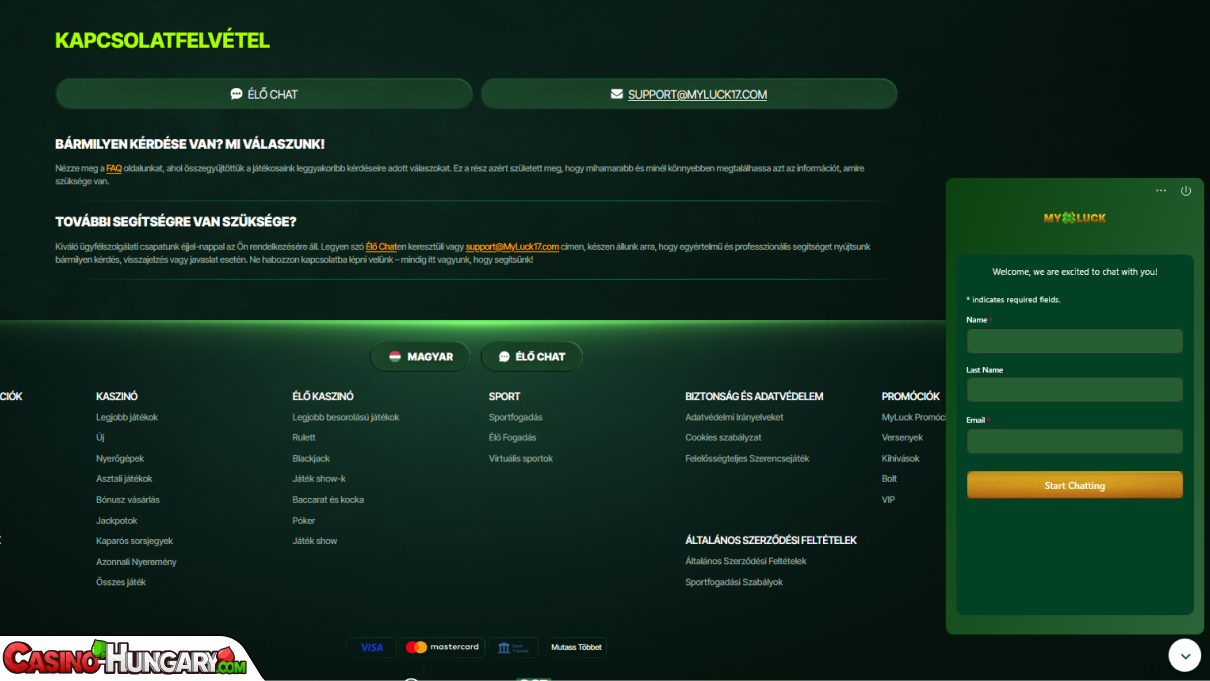The height and width of the screenshot is (681, 1210).
Task: Click the wide Élő Chat button under Kapcsolatfelvétel
Action: tap(264, 94)
